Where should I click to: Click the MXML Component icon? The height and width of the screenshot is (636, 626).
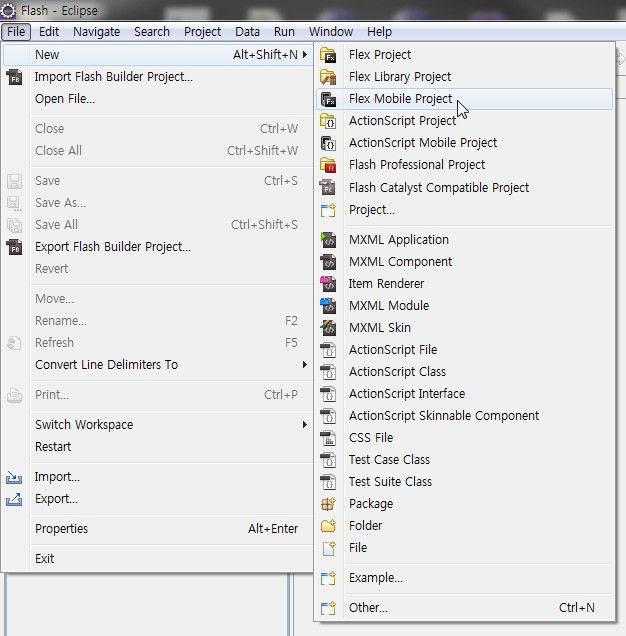tap(328, 262)
